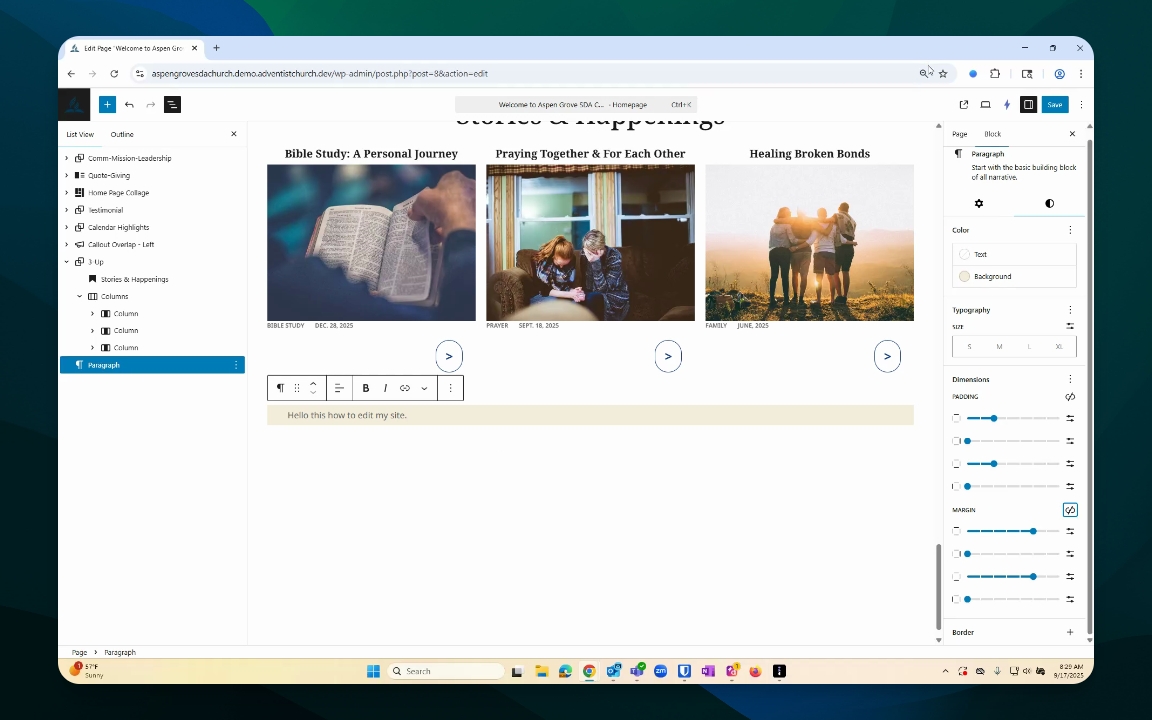Open more rich text options dropdown arrow
Screen dimensions: 1152x720
[424, 388]
